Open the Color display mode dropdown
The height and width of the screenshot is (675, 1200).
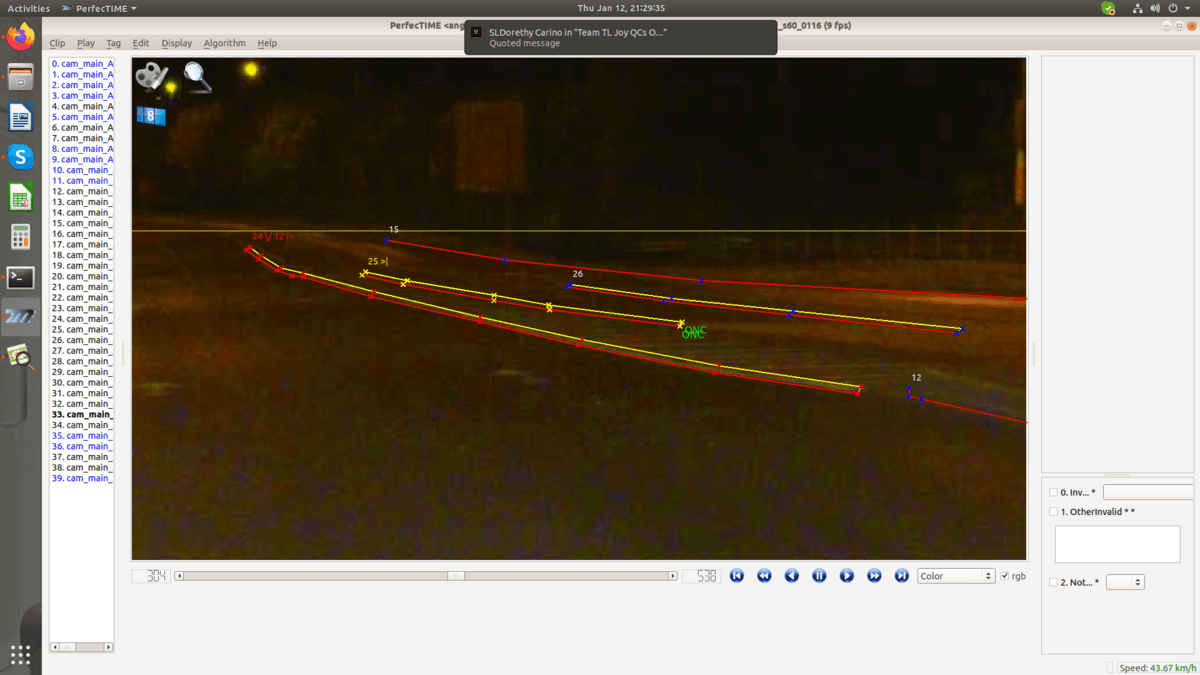tap(956, 576)
